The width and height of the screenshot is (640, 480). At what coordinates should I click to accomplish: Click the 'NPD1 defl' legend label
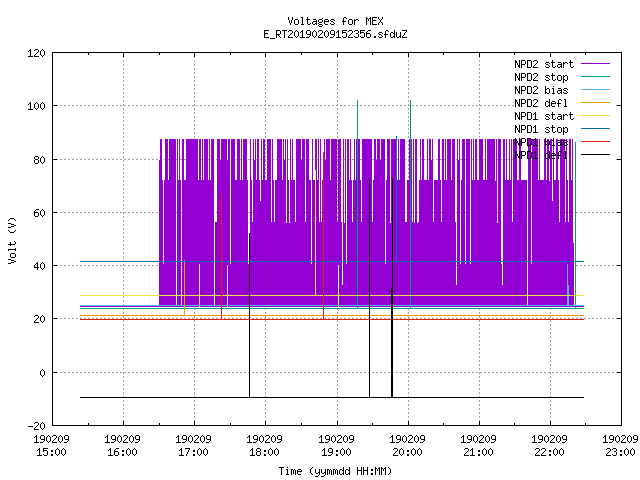(x=541, y=156)
